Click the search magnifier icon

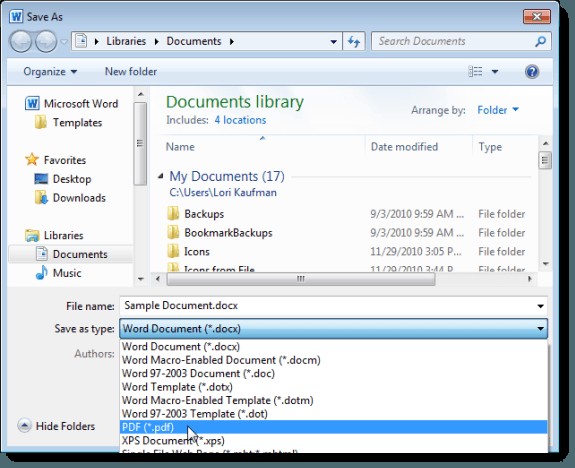(540, 41)
